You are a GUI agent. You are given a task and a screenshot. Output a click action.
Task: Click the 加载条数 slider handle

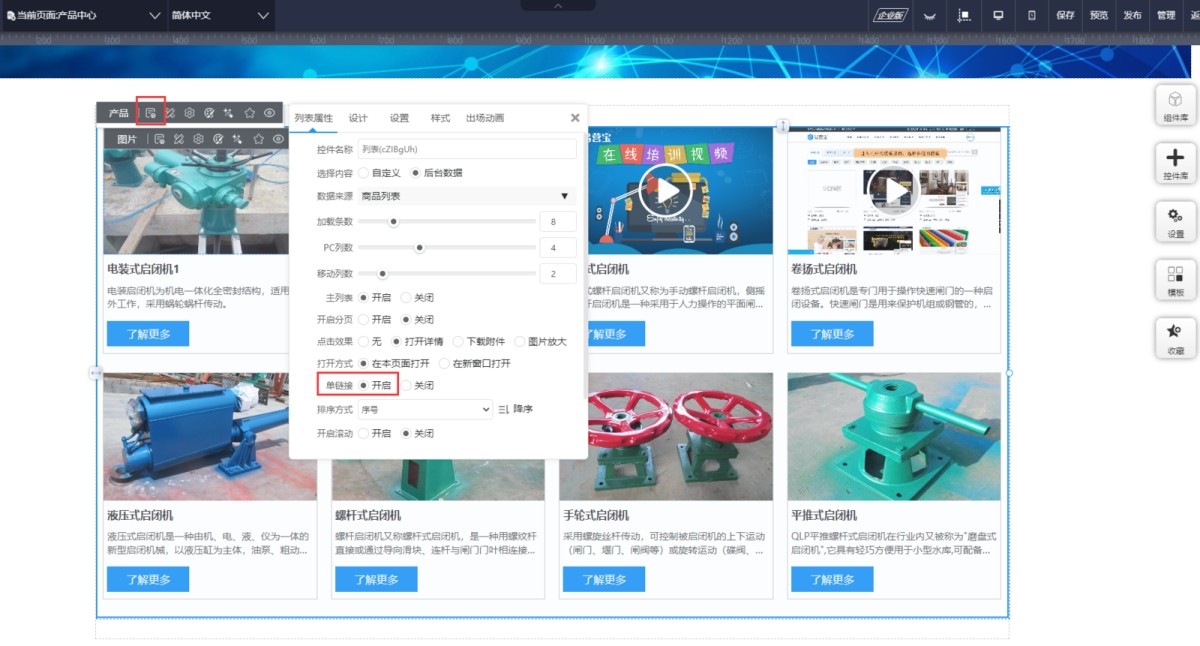click(x=394, y=221)
